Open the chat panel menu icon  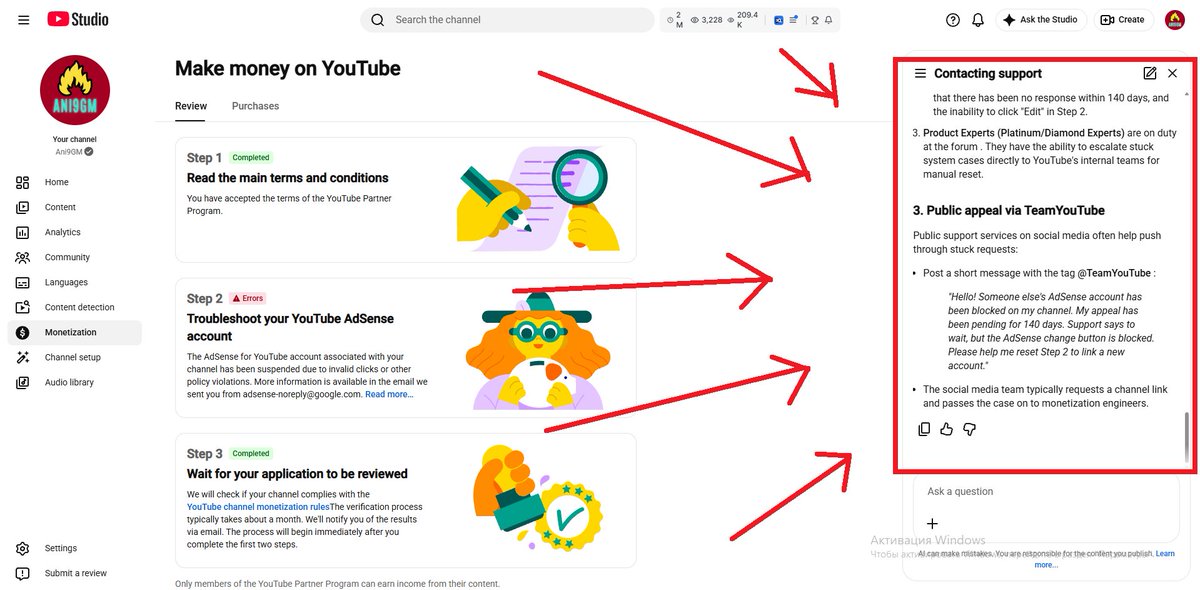(x=920, y=73)
